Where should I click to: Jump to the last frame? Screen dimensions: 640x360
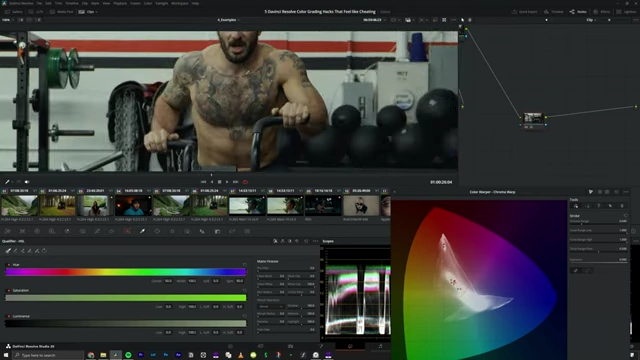coord(236,182)
